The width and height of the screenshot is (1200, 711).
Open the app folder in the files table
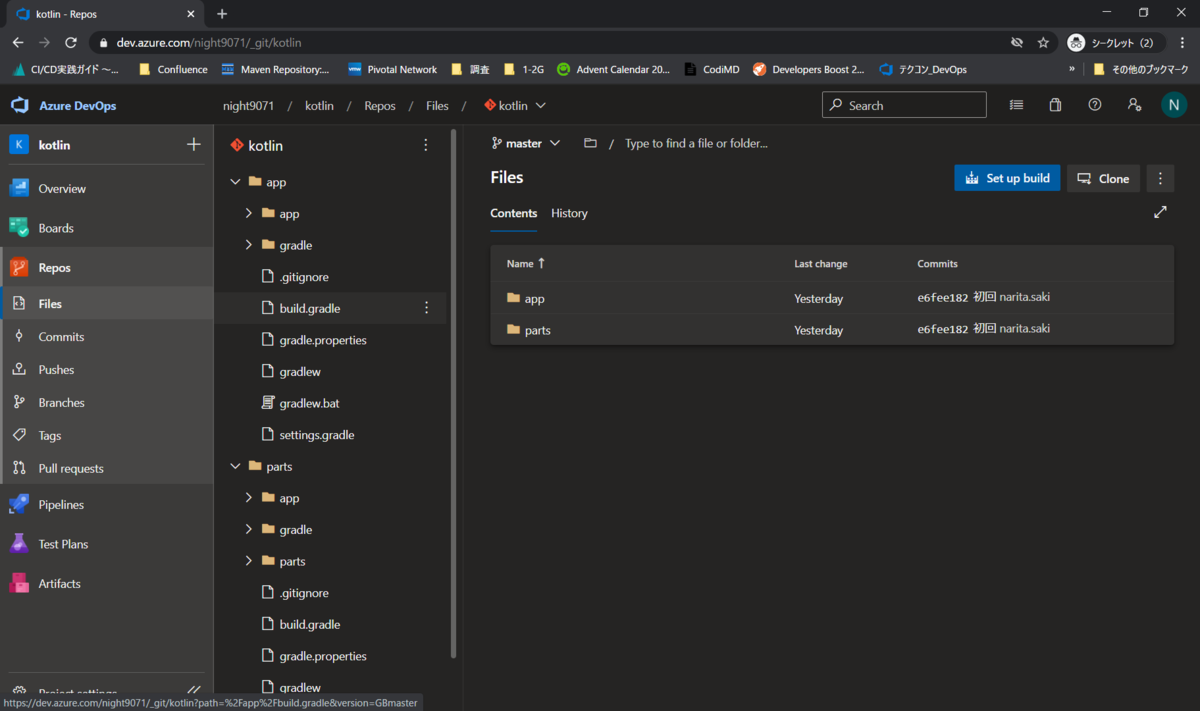point(534,298)
